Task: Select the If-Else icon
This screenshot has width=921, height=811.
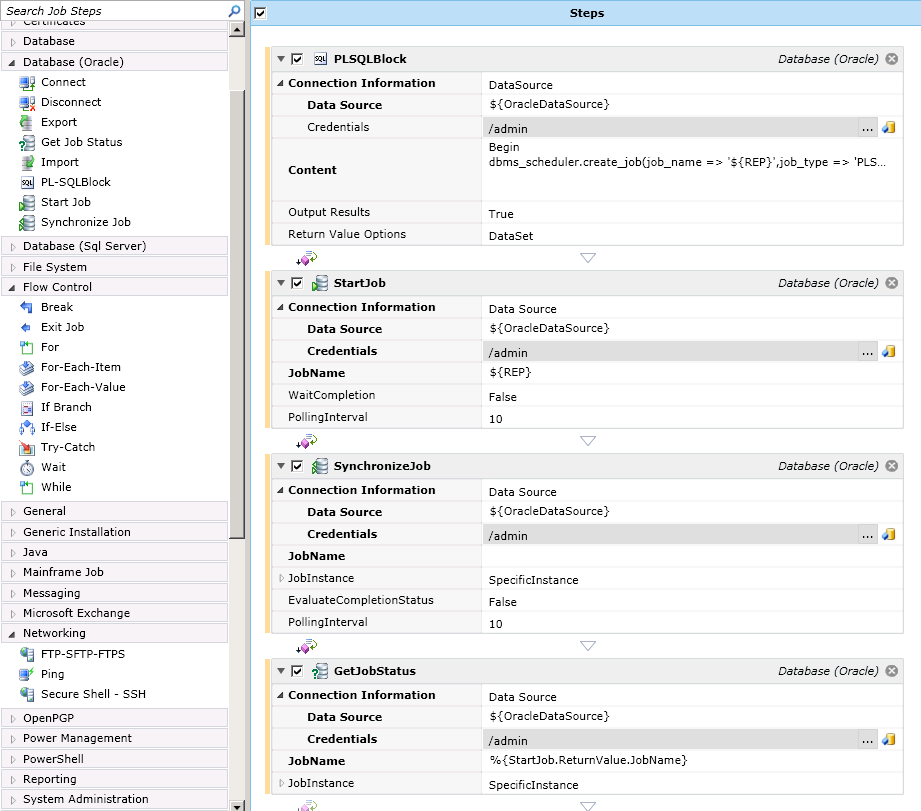Action: click(x=27, y=428)
